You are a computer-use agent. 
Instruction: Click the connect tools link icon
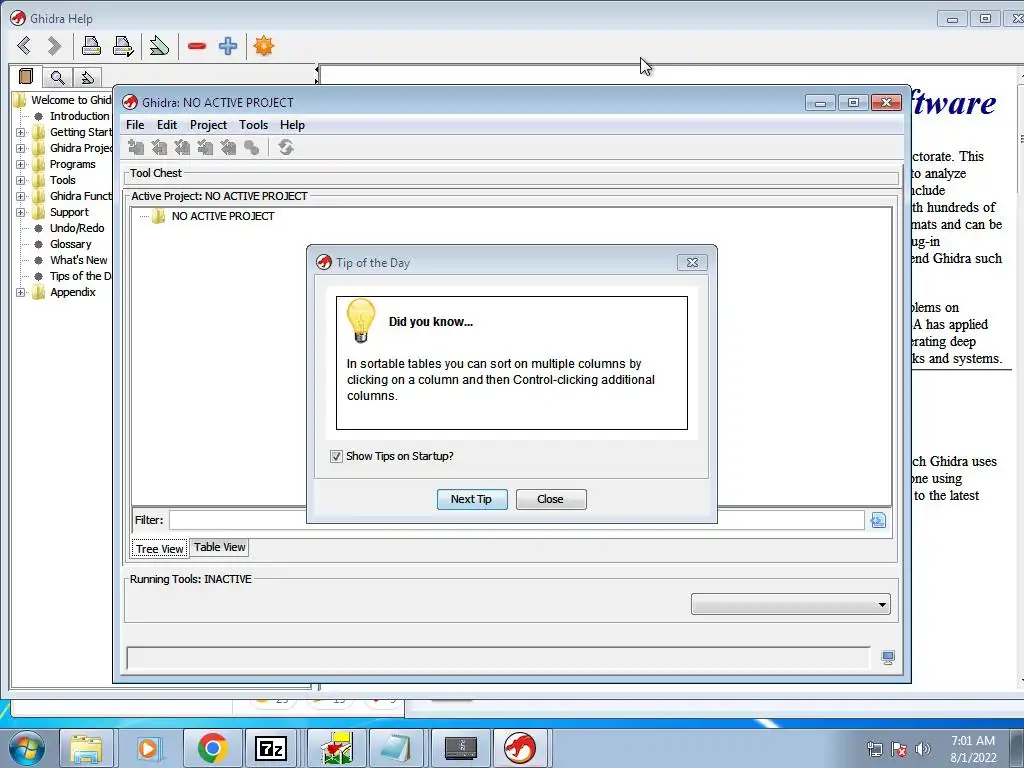click(251, 148)
